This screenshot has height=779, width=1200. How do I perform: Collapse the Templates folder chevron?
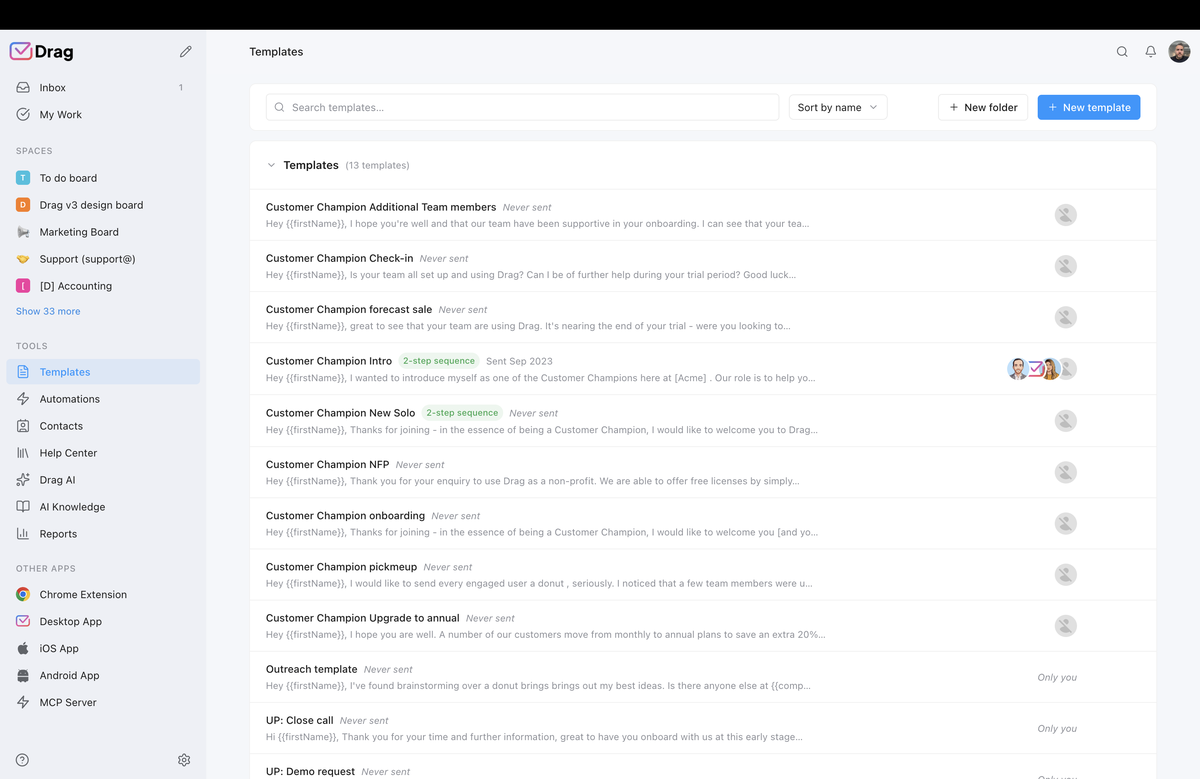pyautogui.click(x=271, y=165)
